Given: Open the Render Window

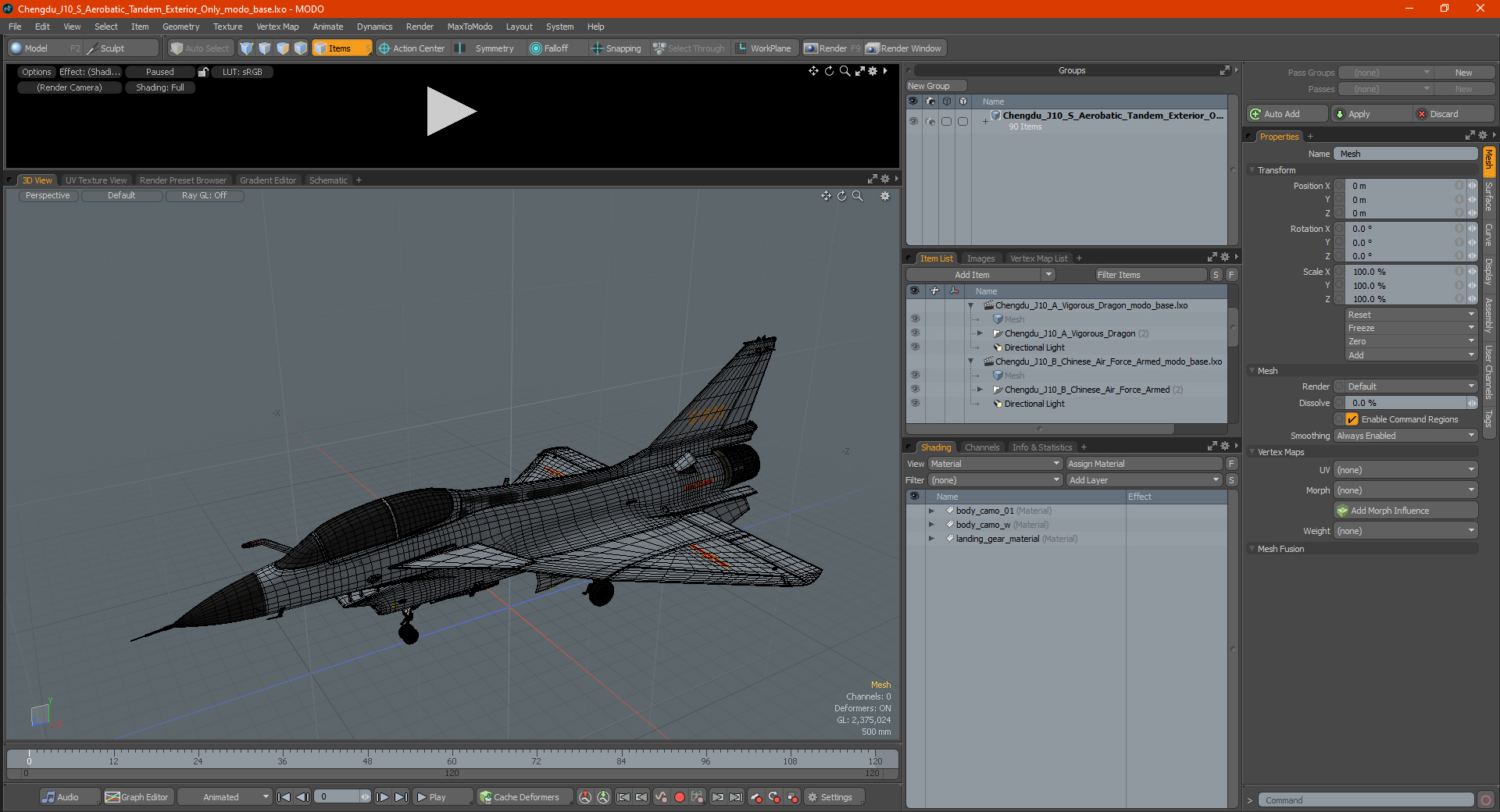Looking at the screenshot, I should click(904, 48).
